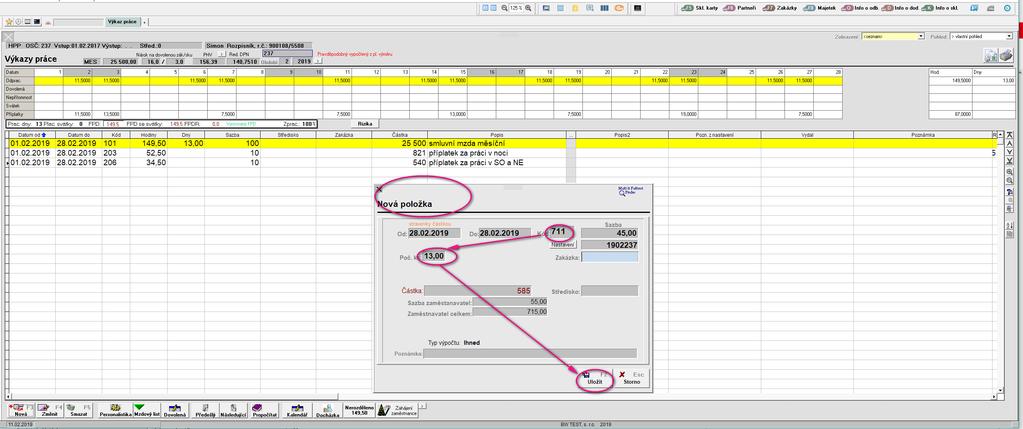Open the Dovolená (vacation) button
Screen dimensions: 1023x429
[175, 410]
